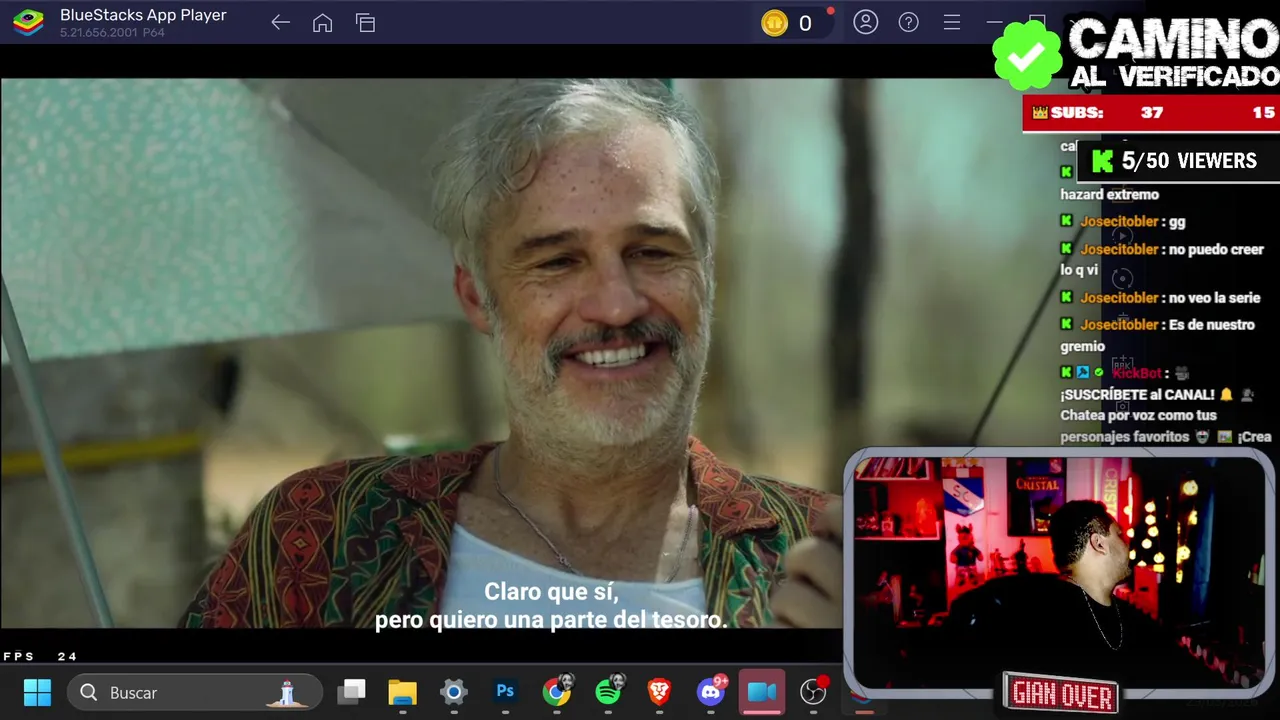
Task: Open File Explorer from taskbar
Action: (402, 692)
